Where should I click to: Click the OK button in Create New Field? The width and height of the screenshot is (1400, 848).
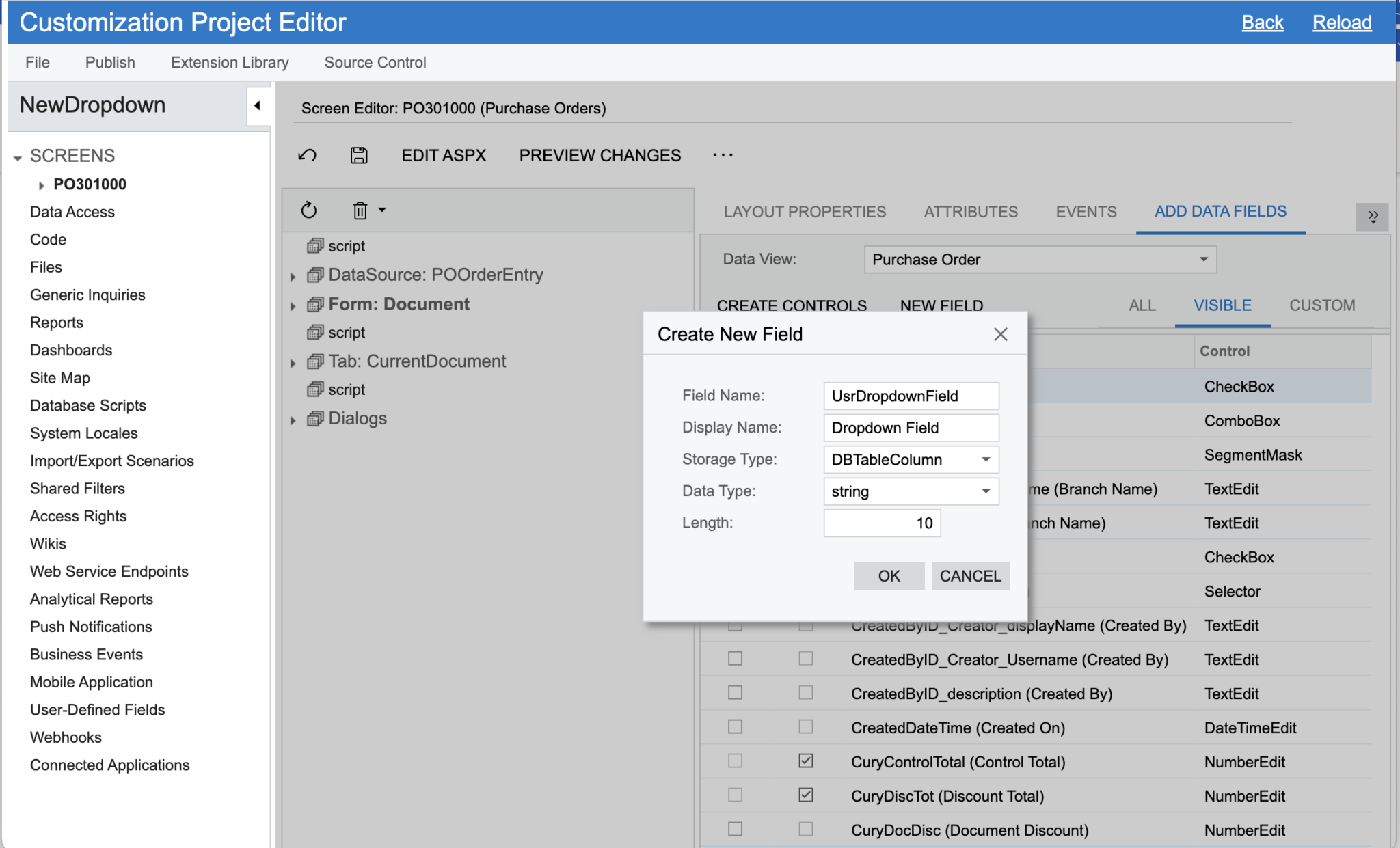[889, 575]
